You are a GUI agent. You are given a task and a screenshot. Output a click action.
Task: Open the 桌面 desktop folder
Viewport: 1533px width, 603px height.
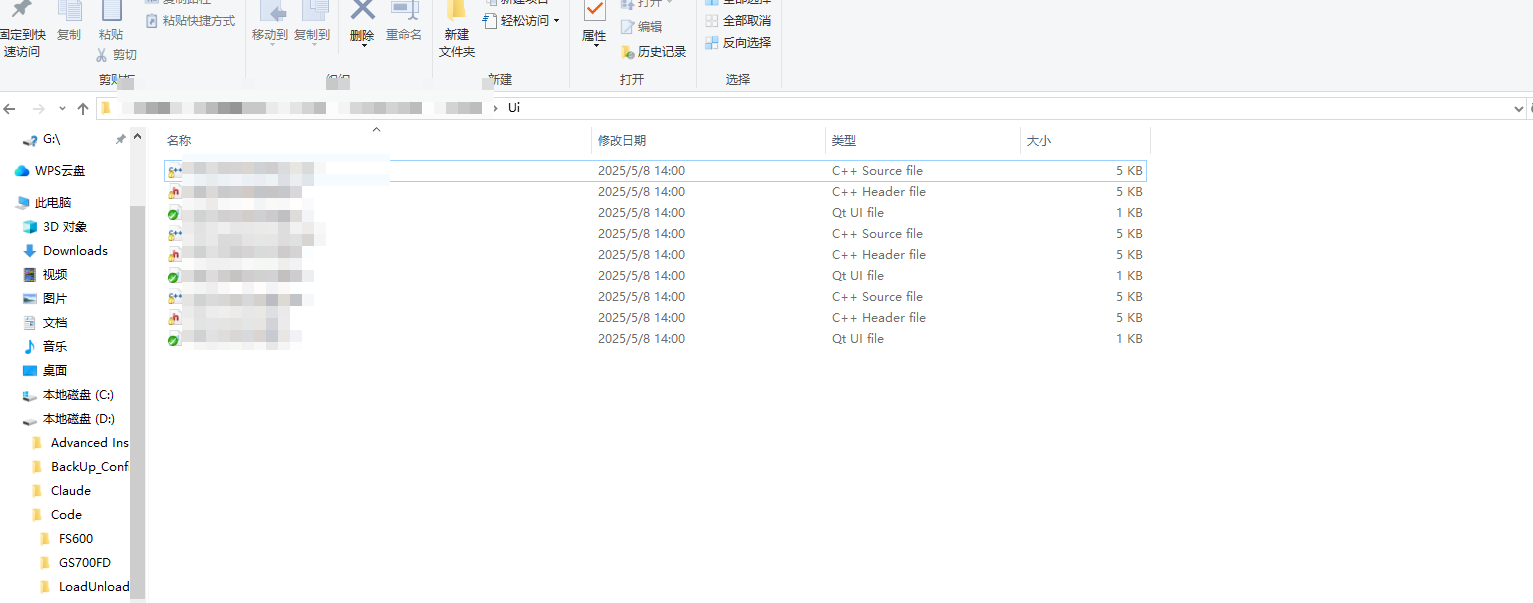46,371
